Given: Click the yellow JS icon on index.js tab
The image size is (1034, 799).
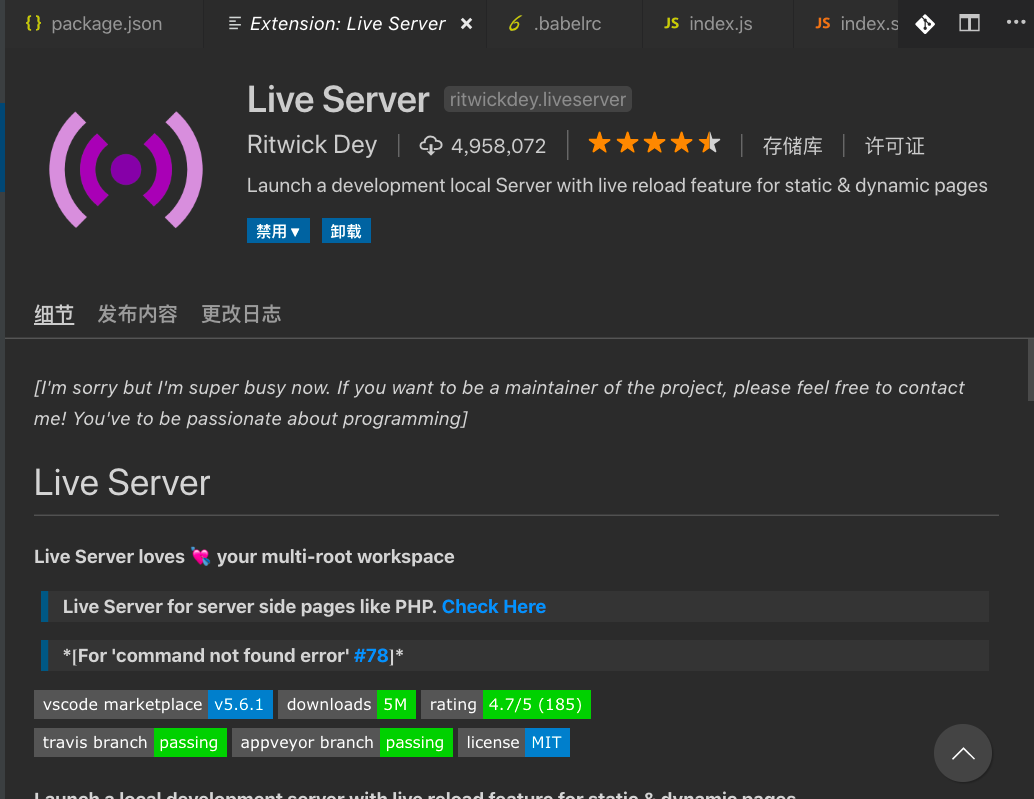Looking at the screenshot, I should pos(671,24).
